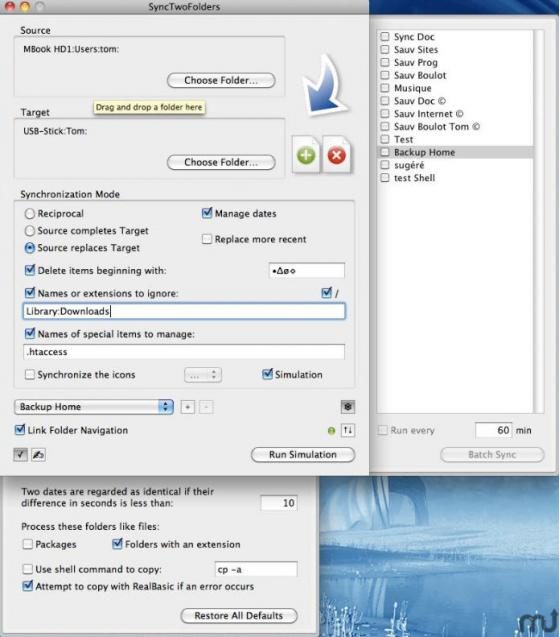
Task: Click the Run Simulation button
Action: coord(303,455)
